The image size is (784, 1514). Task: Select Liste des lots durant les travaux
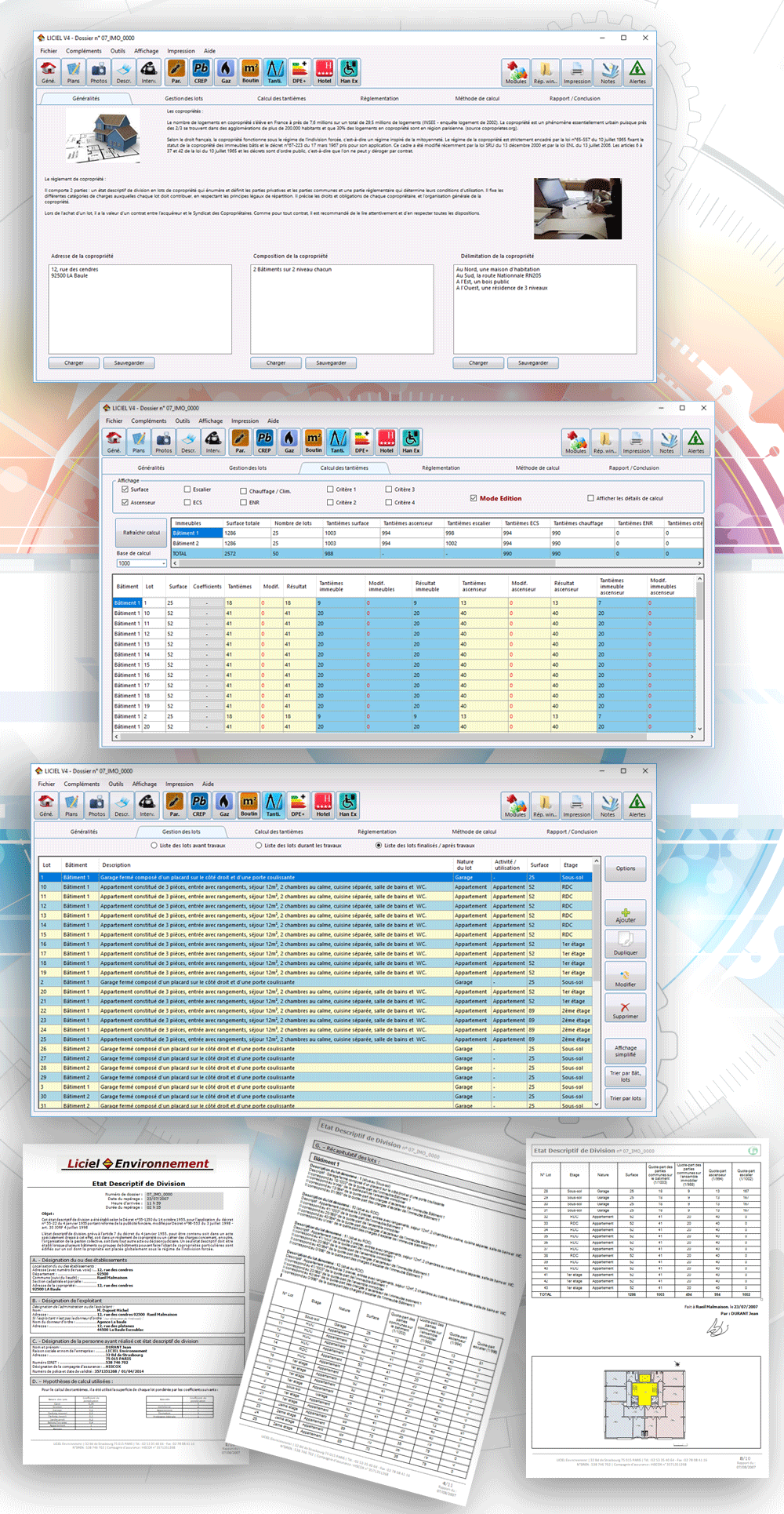259,846
